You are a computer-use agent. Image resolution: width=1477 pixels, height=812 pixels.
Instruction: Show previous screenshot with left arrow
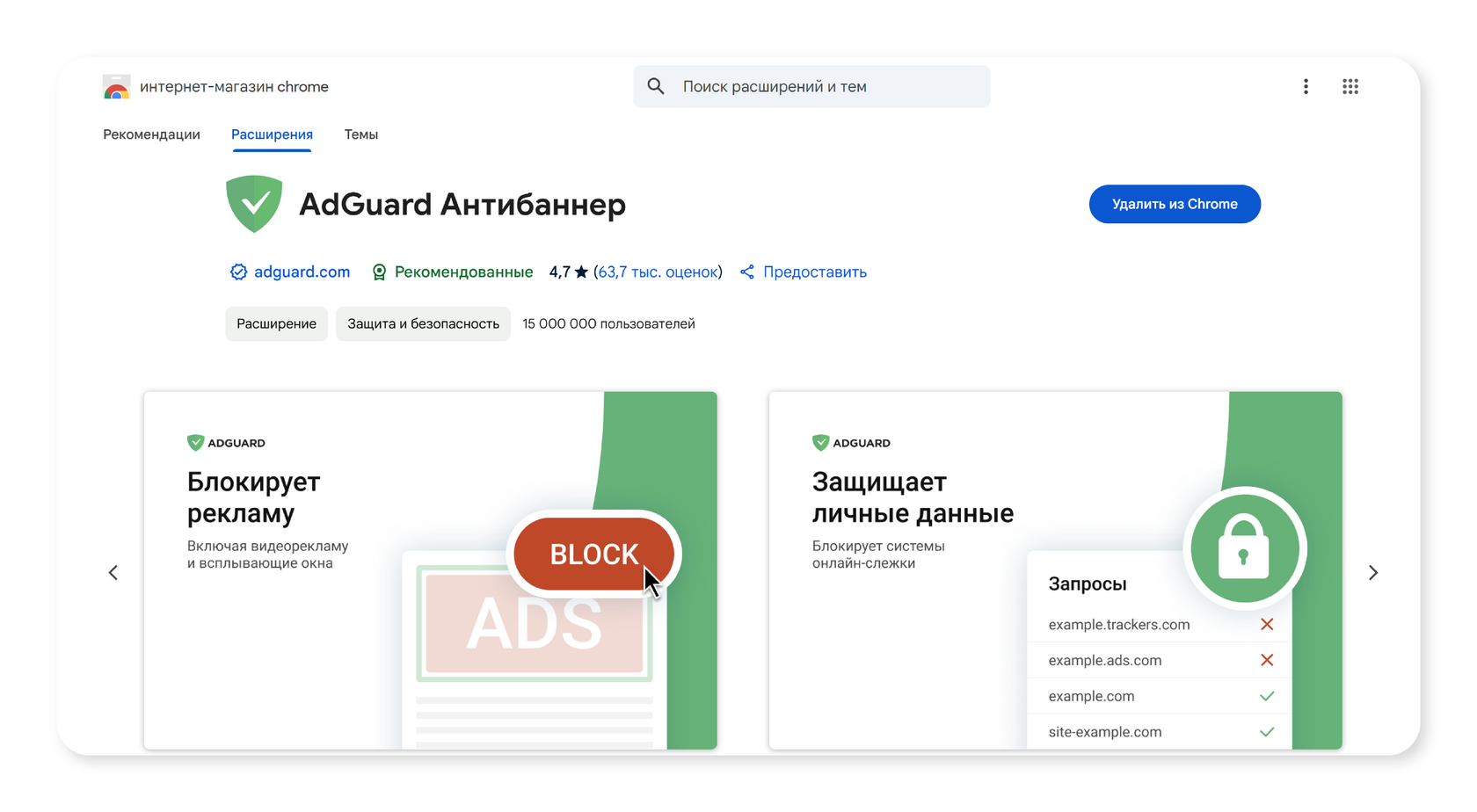(113, 573)
